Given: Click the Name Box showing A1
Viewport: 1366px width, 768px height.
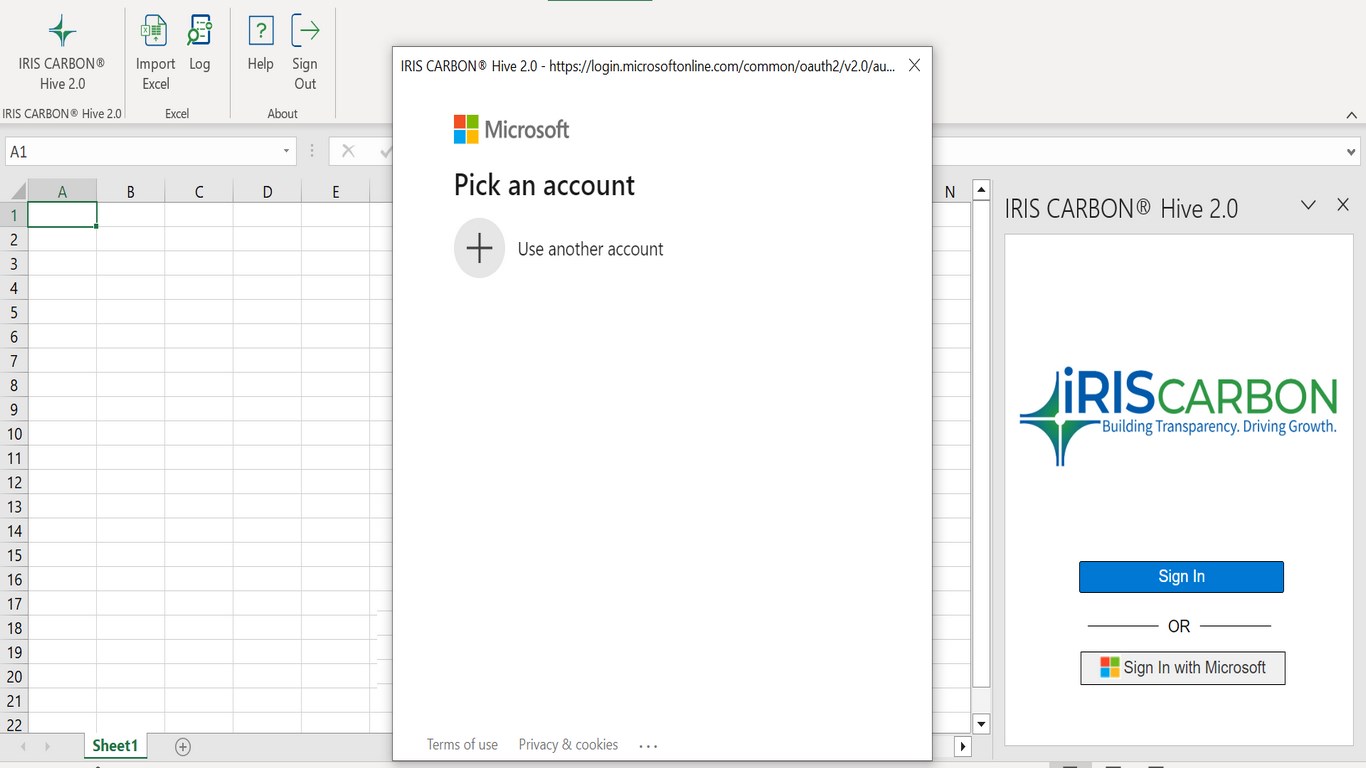Looking at the screenshot, I should pos(142,152).
